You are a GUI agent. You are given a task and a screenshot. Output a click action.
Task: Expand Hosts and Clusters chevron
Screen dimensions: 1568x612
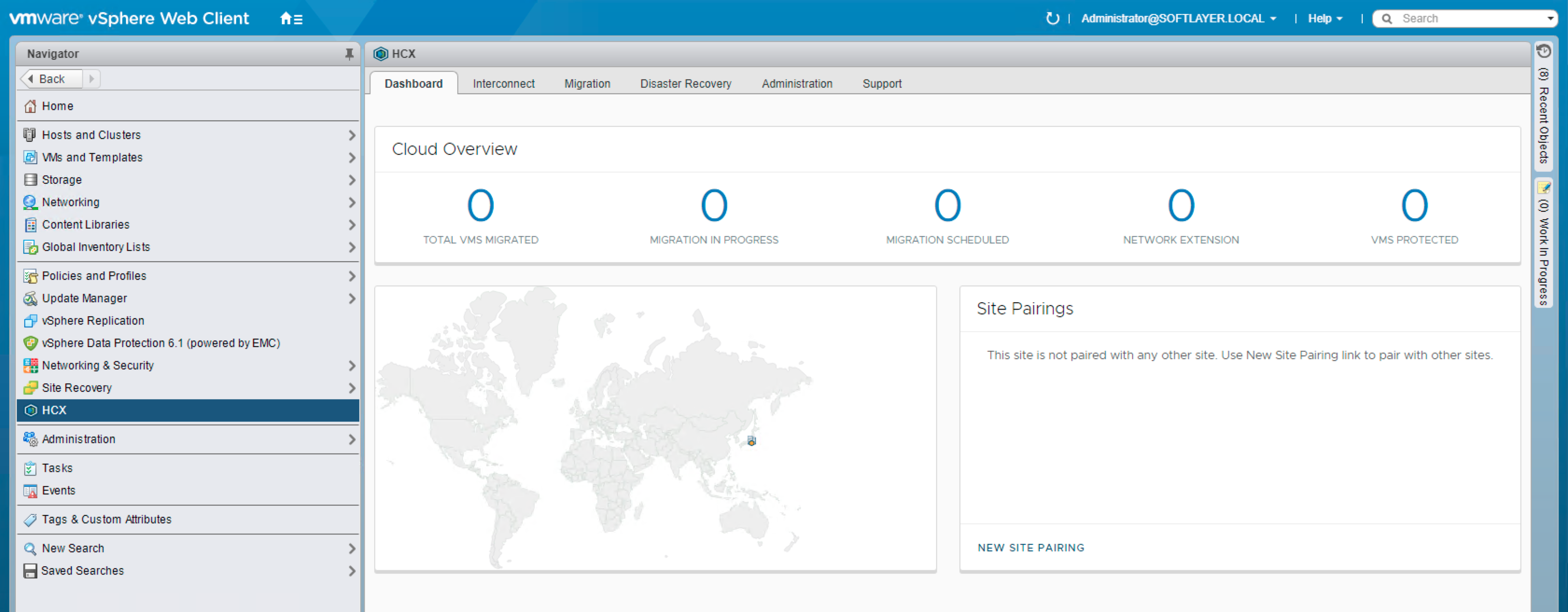click(x=352, y=135)
